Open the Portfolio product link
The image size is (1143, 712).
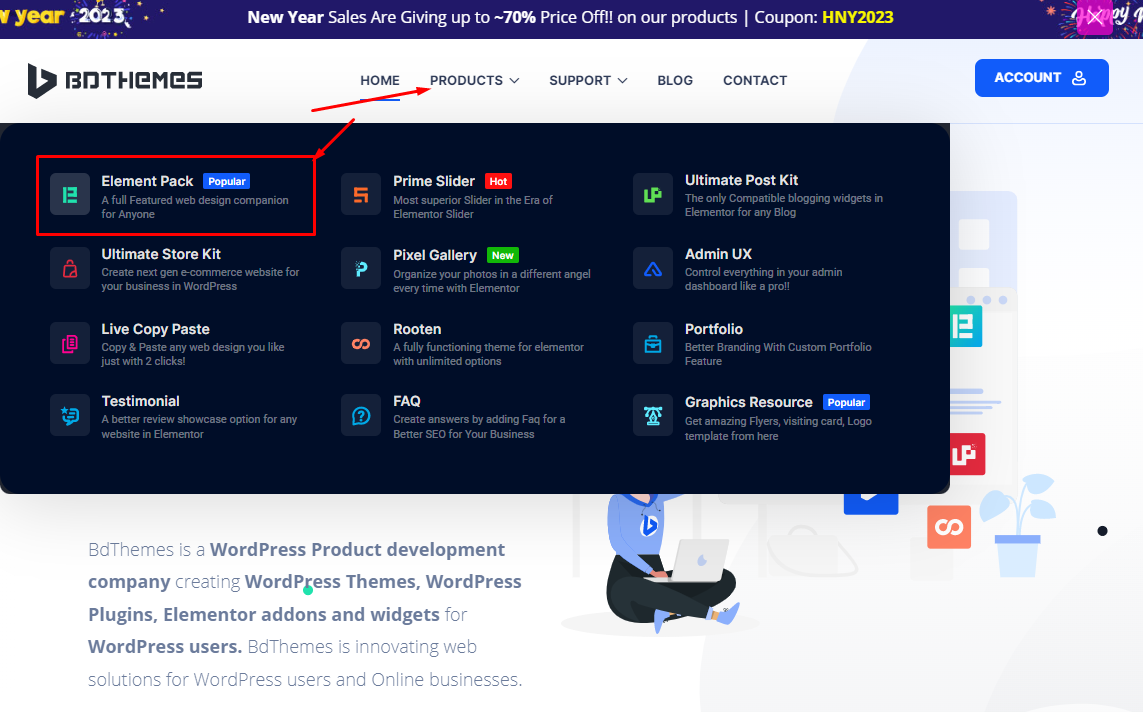[x=714, y=329]
